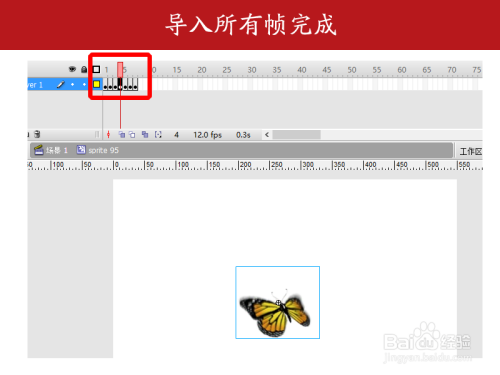
Task: Click frame 15 on timeline ruler
Action: 177,70
